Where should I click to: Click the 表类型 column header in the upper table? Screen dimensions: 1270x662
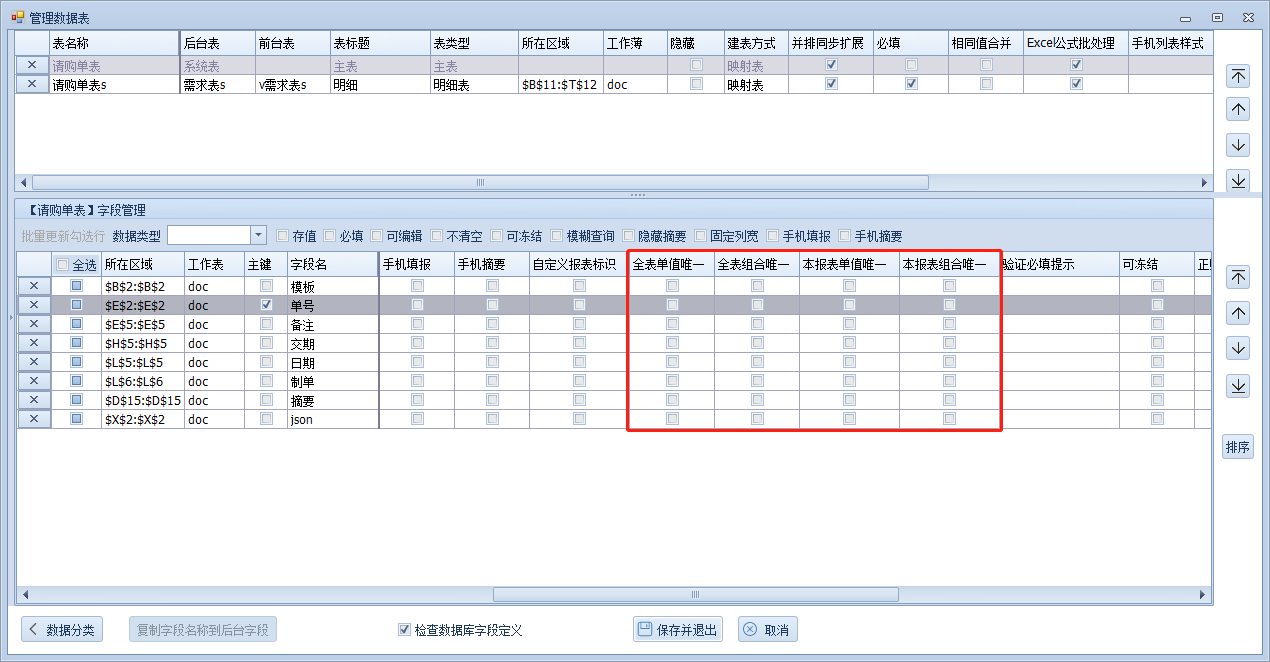point(472,44)
